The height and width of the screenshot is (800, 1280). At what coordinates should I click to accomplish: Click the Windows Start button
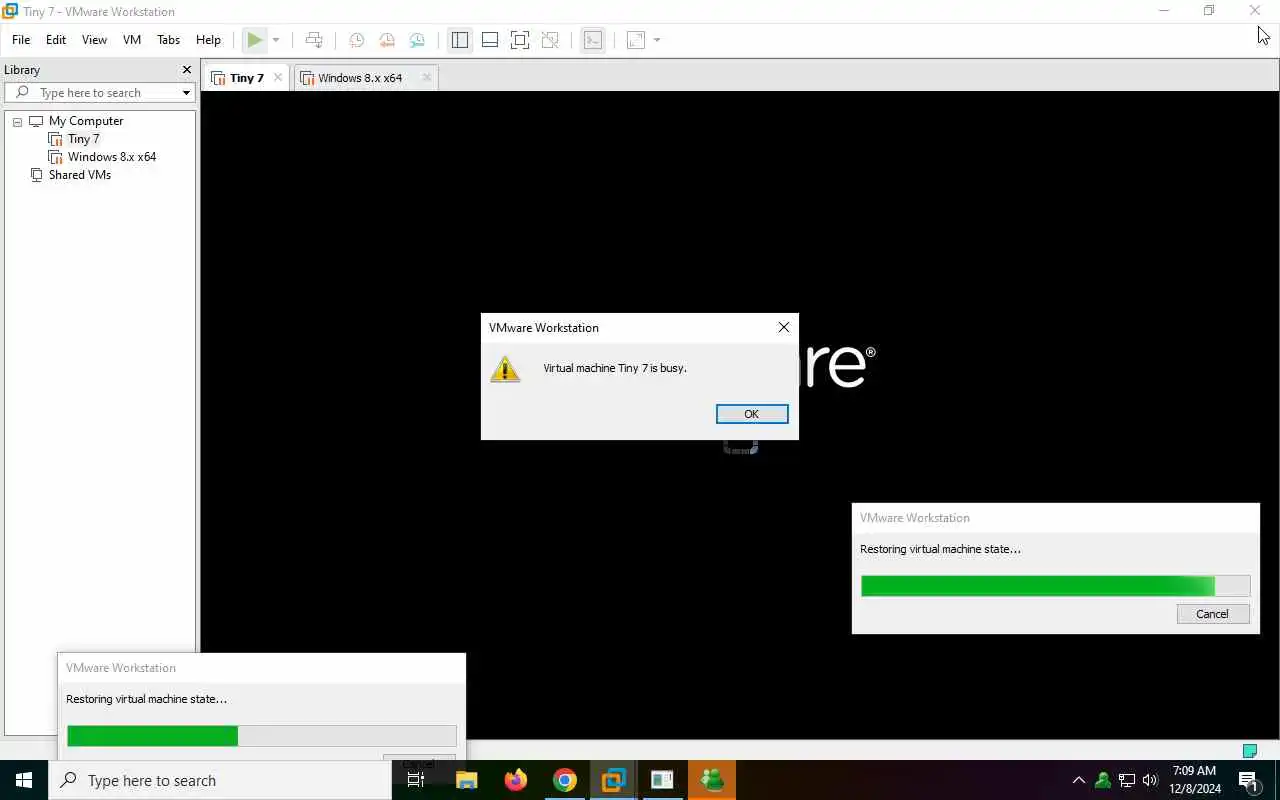pyautogui.click(x=24, y=780)
